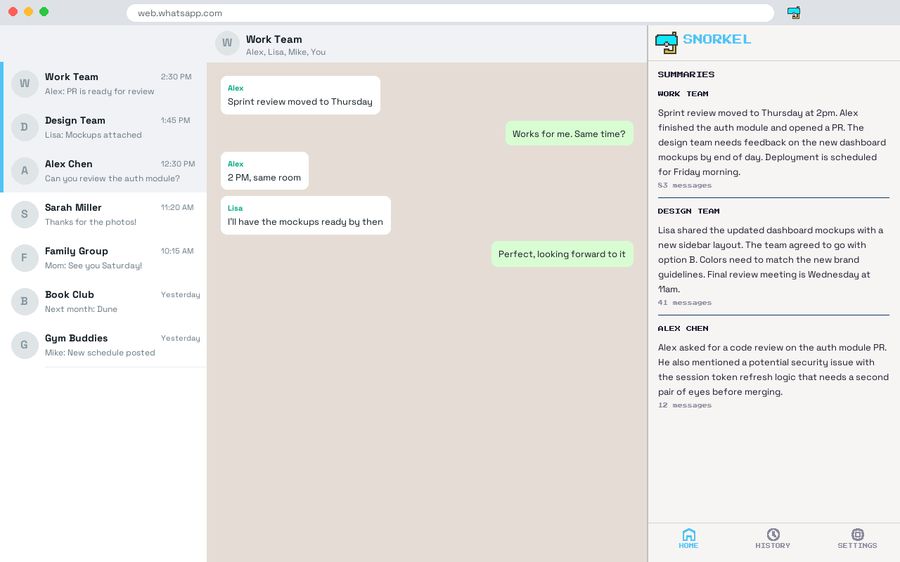Image resolution: width=900 pixels, height=562 pixels.
Task: Click the Design Team summary paragraph
Action: click(770, 259)
